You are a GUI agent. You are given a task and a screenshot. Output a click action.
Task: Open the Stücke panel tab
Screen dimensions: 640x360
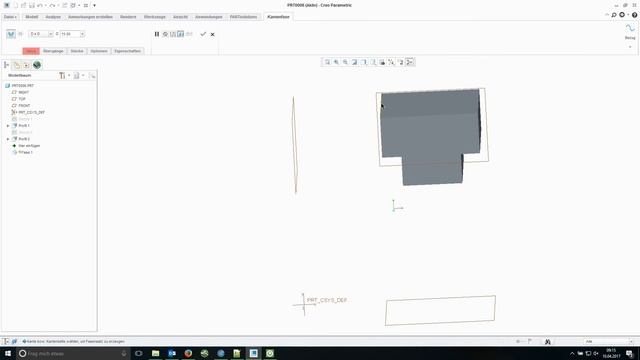(x=77, y=51)
